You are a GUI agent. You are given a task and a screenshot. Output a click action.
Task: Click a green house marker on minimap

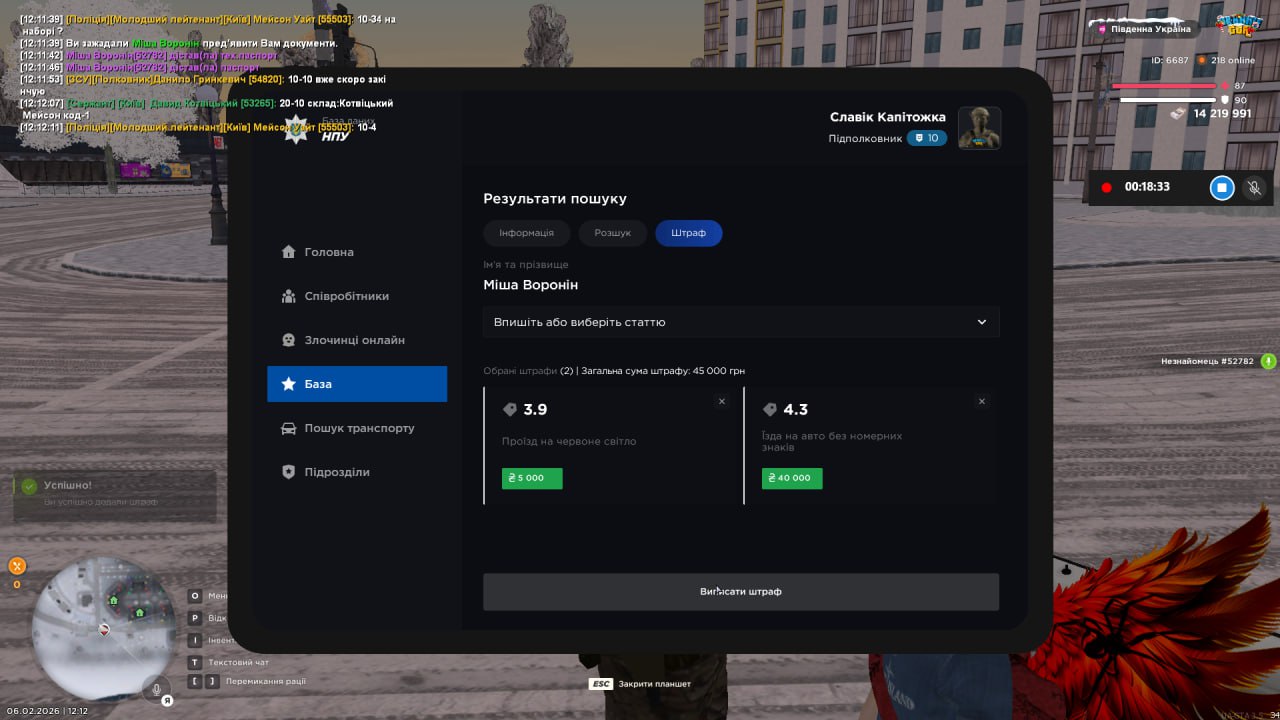[x=113, y=600]
